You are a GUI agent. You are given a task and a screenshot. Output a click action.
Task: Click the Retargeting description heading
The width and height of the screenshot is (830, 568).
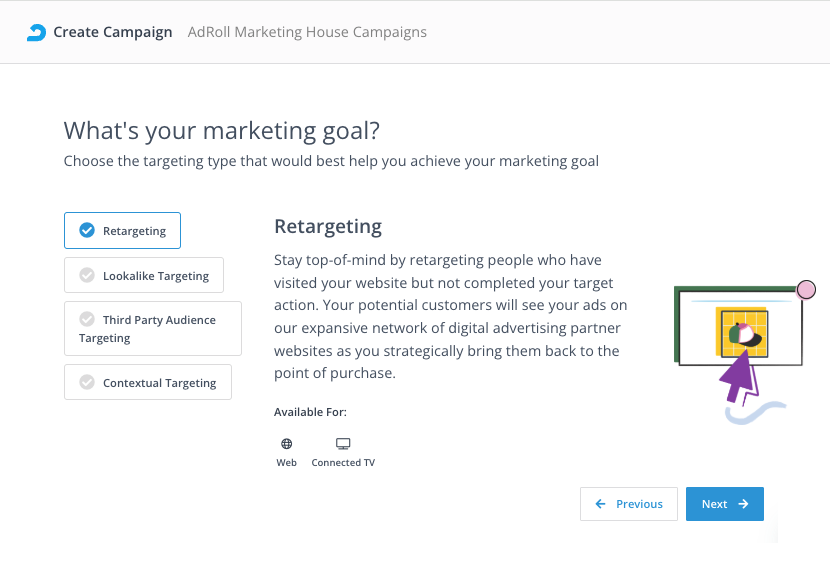tap(328, 226)
